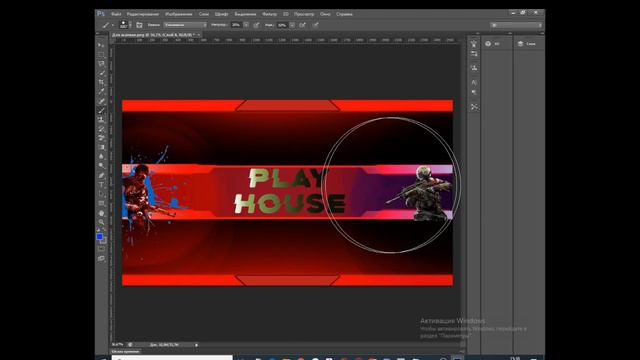
Task: Select the Brush tool in toolbox
Action: pyautogui.click(x=101, y=111)
